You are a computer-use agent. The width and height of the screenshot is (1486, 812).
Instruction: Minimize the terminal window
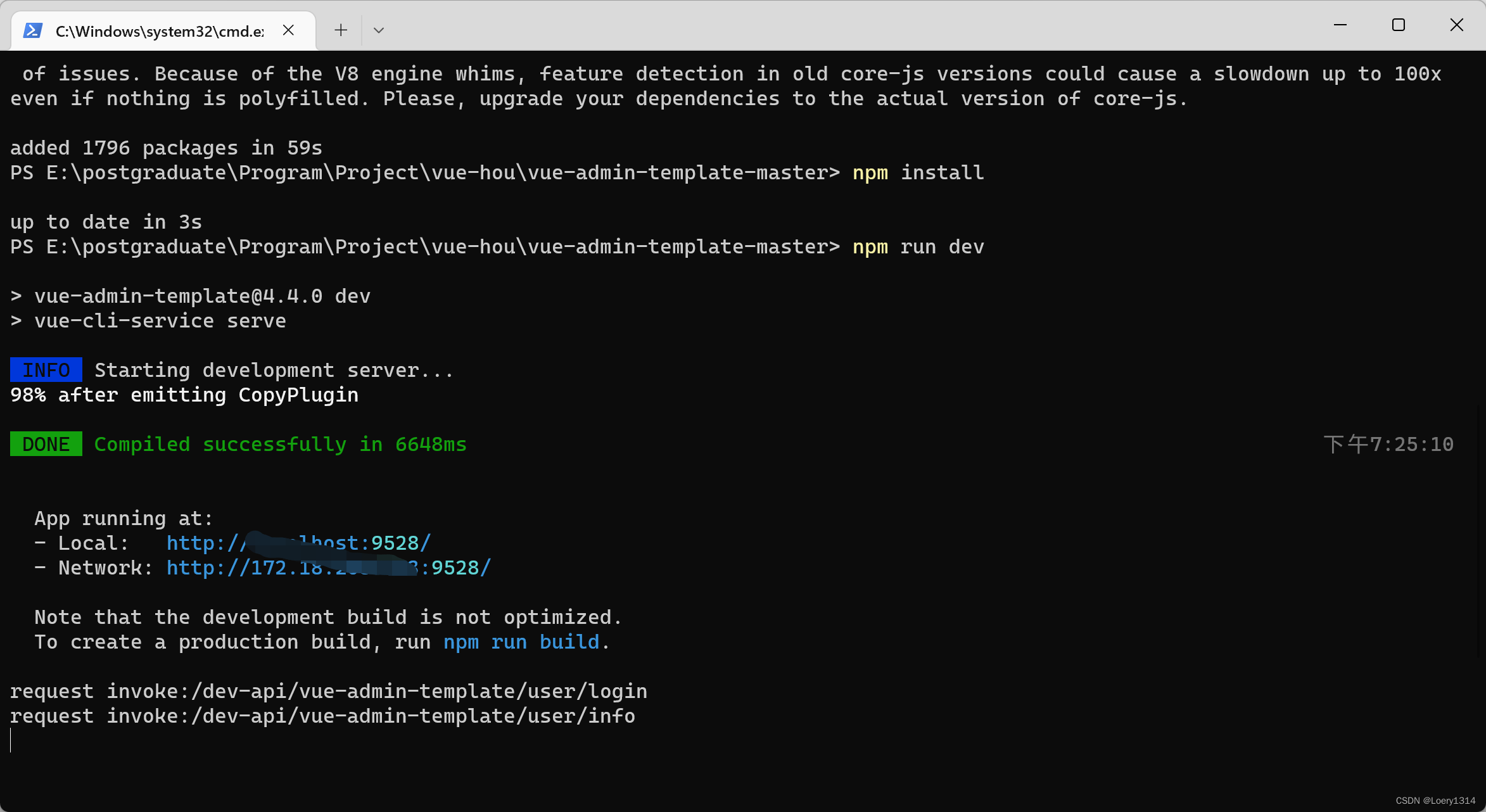[x=1340, y=25]
